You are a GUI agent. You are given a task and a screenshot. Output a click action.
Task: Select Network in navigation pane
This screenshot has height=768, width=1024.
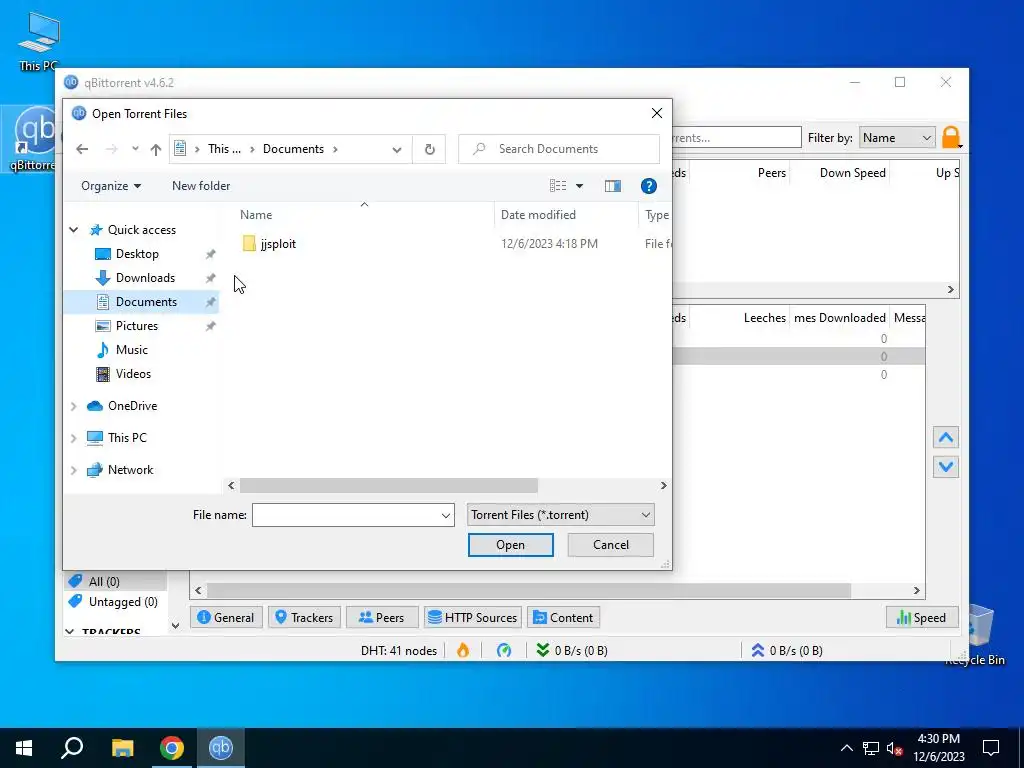131,470
